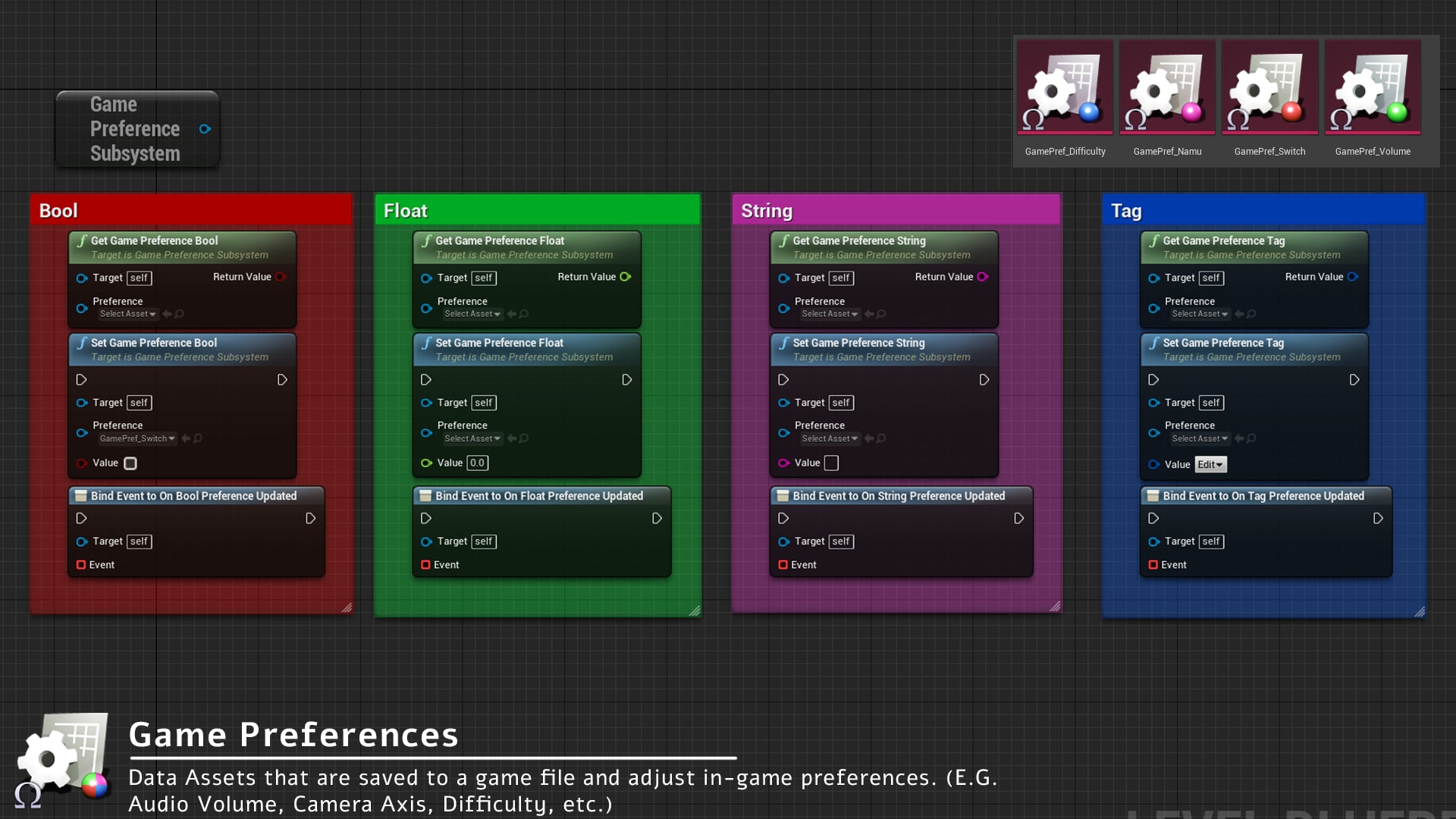Click Event delegate pin in Bind Event Float node
1456x819 pixels.
[x=425, y=565]
